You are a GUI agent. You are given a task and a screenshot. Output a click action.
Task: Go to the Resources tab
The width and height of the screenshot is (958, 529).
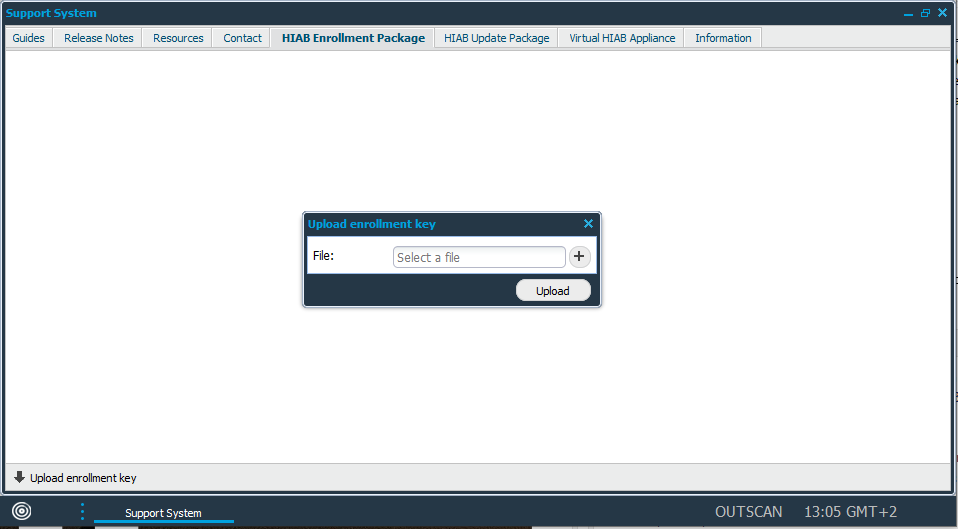pos(178,38)
